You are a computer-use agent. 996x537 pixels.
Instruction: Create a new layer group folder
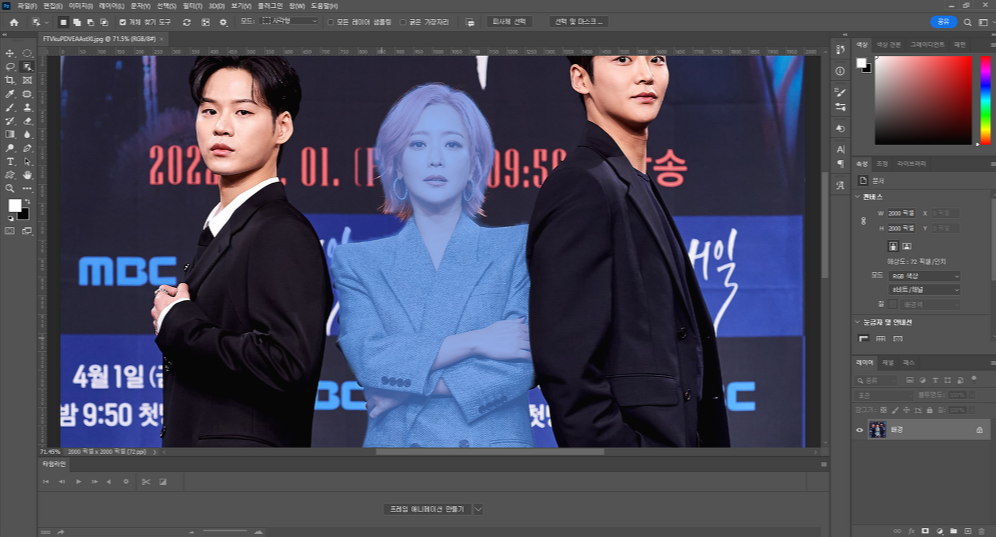pyautogui.click(x=953, y=531)
